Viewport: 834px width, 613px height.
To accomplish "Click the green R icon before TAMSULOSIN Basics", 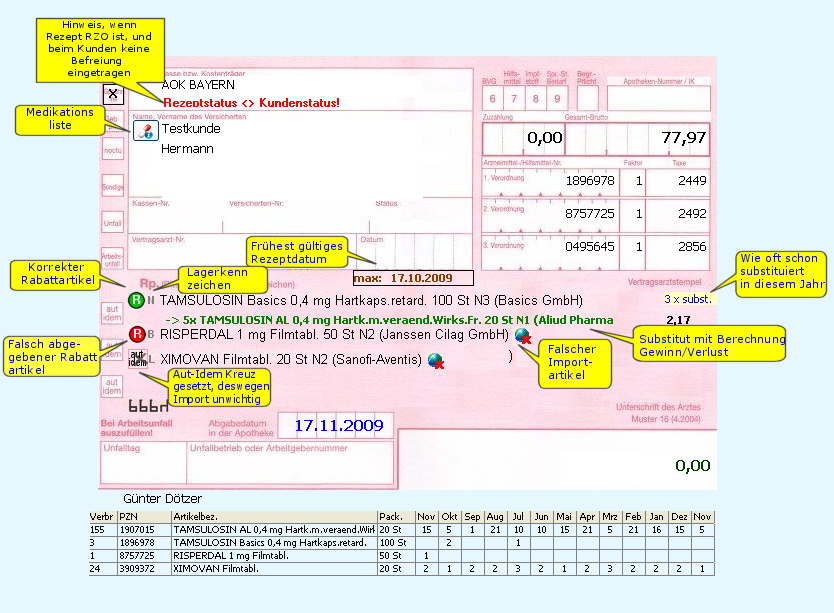I will 136,301.
